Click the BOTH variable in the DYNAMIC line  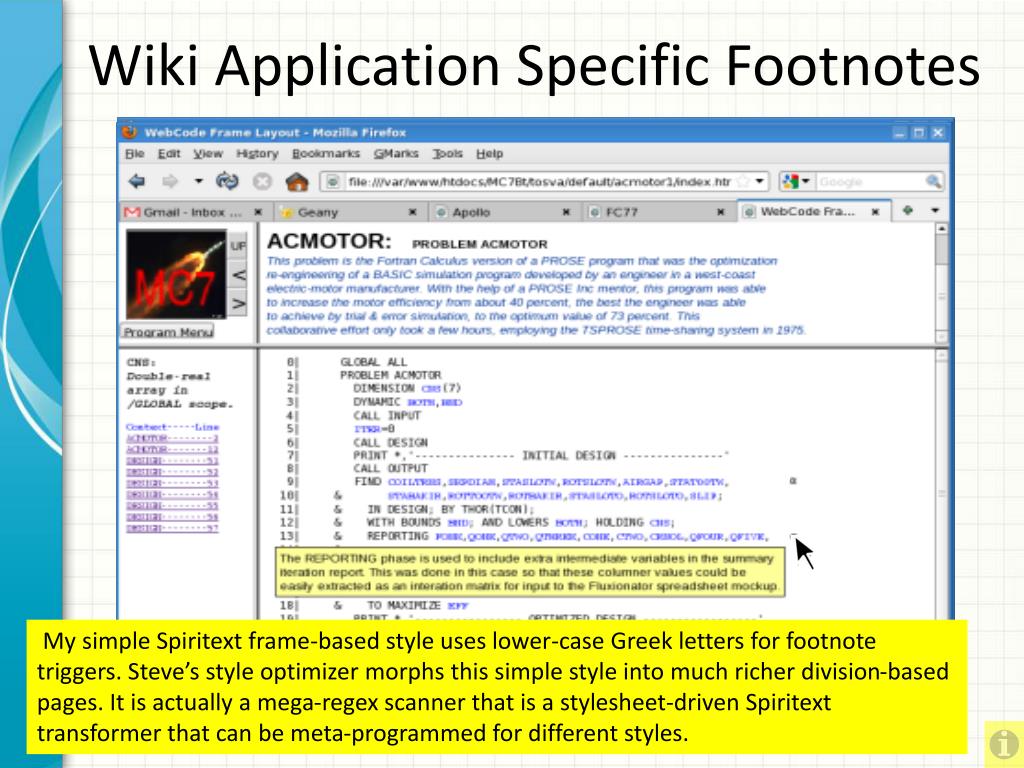(x=422, y=402)
